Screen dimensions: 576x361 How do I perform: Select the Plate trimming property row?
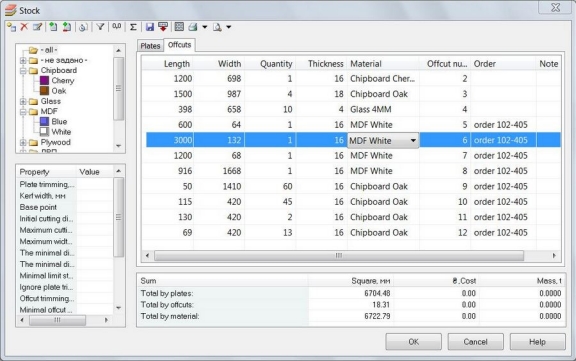click(65, 184)
